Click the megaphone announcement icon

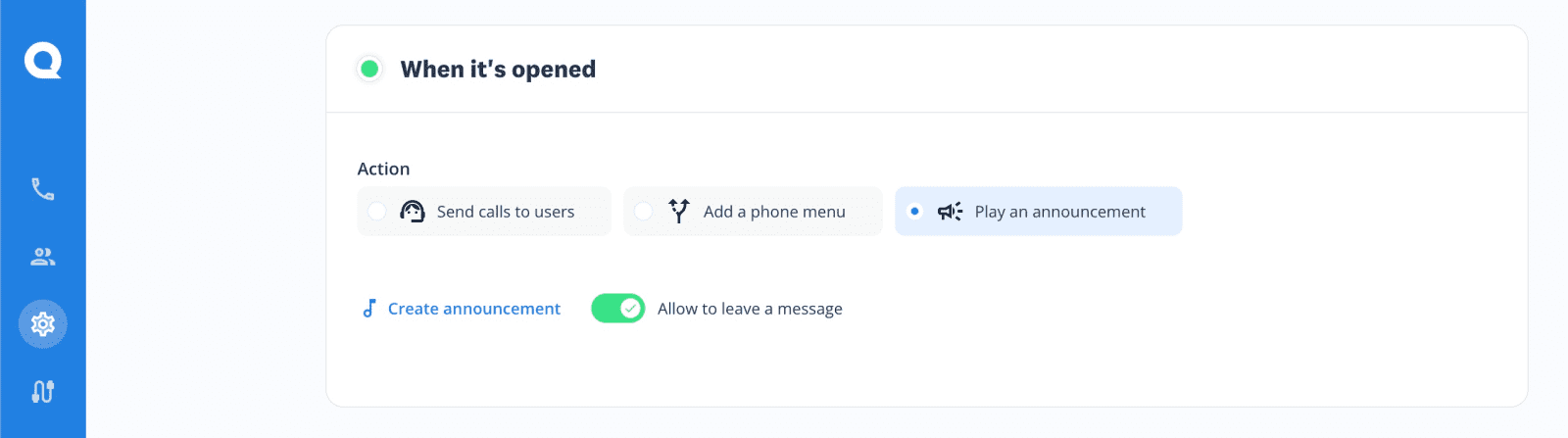point(950,212)
